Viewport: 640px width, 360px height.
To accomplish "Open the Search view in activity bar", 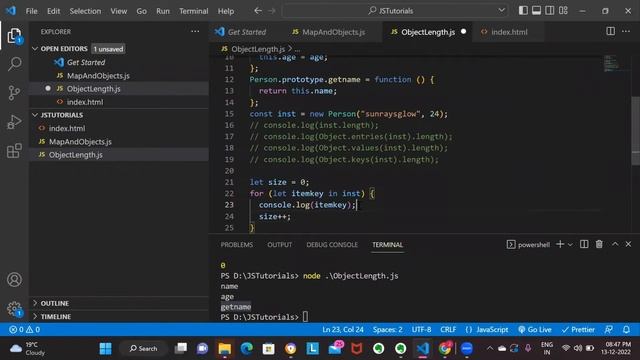I will pyautogui.click(x=14, y=64).
